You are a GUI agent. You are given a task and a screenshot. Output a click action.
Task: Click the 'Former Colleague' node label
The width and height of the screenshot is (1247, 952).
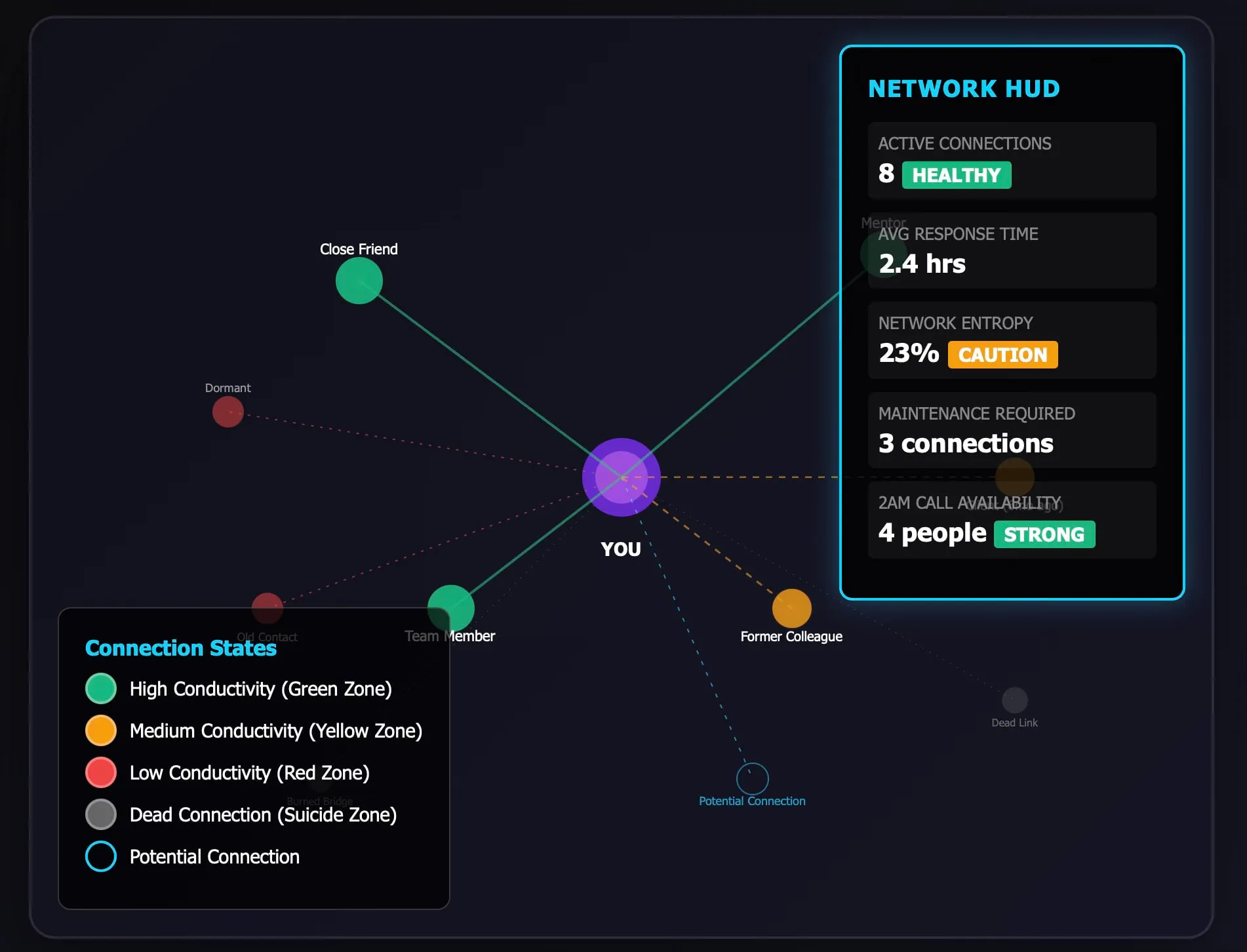[x=791, y=637]
